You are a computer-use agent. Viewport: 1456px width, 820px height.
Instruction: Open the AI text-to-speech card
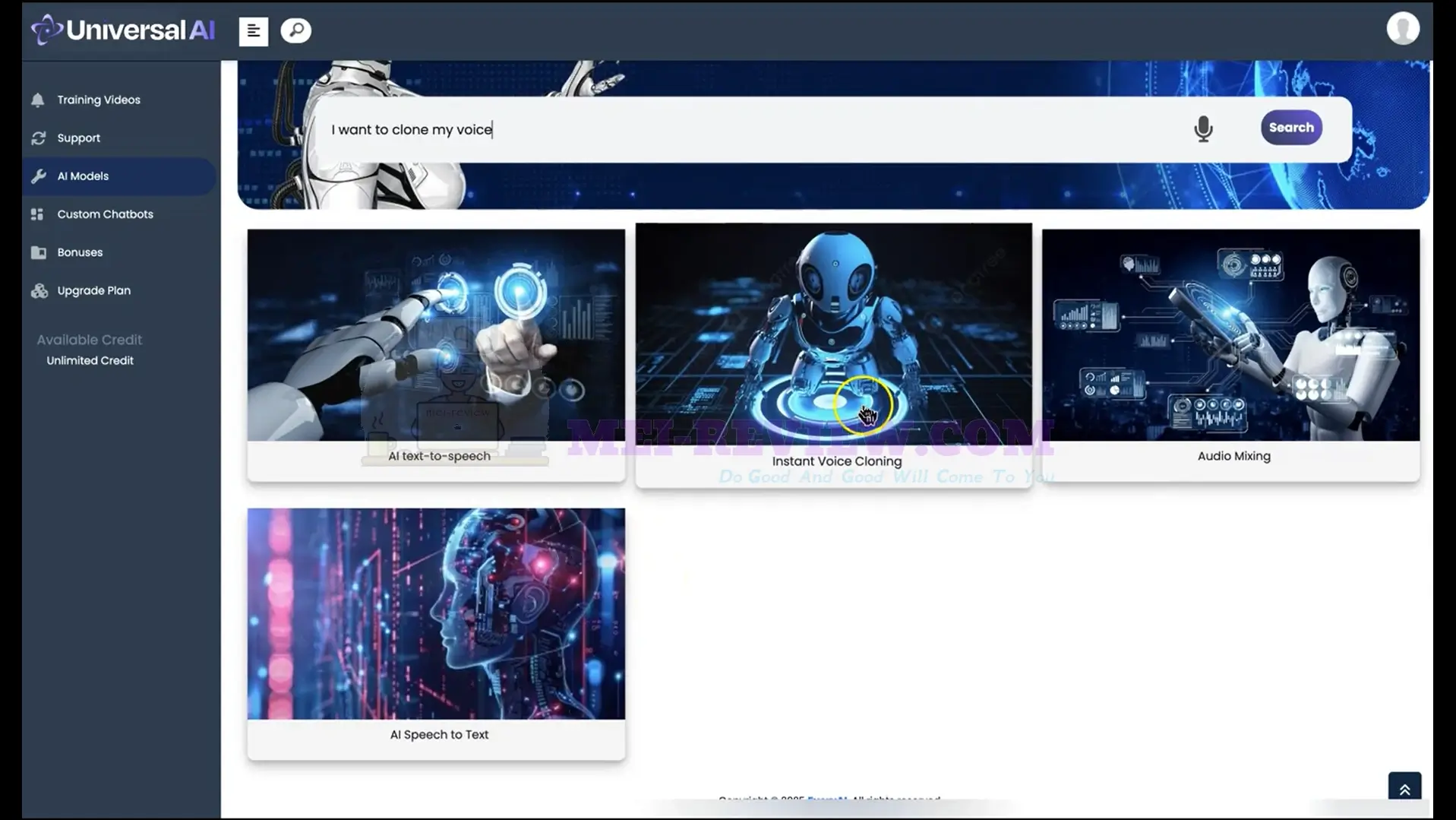tap(436, 355)
